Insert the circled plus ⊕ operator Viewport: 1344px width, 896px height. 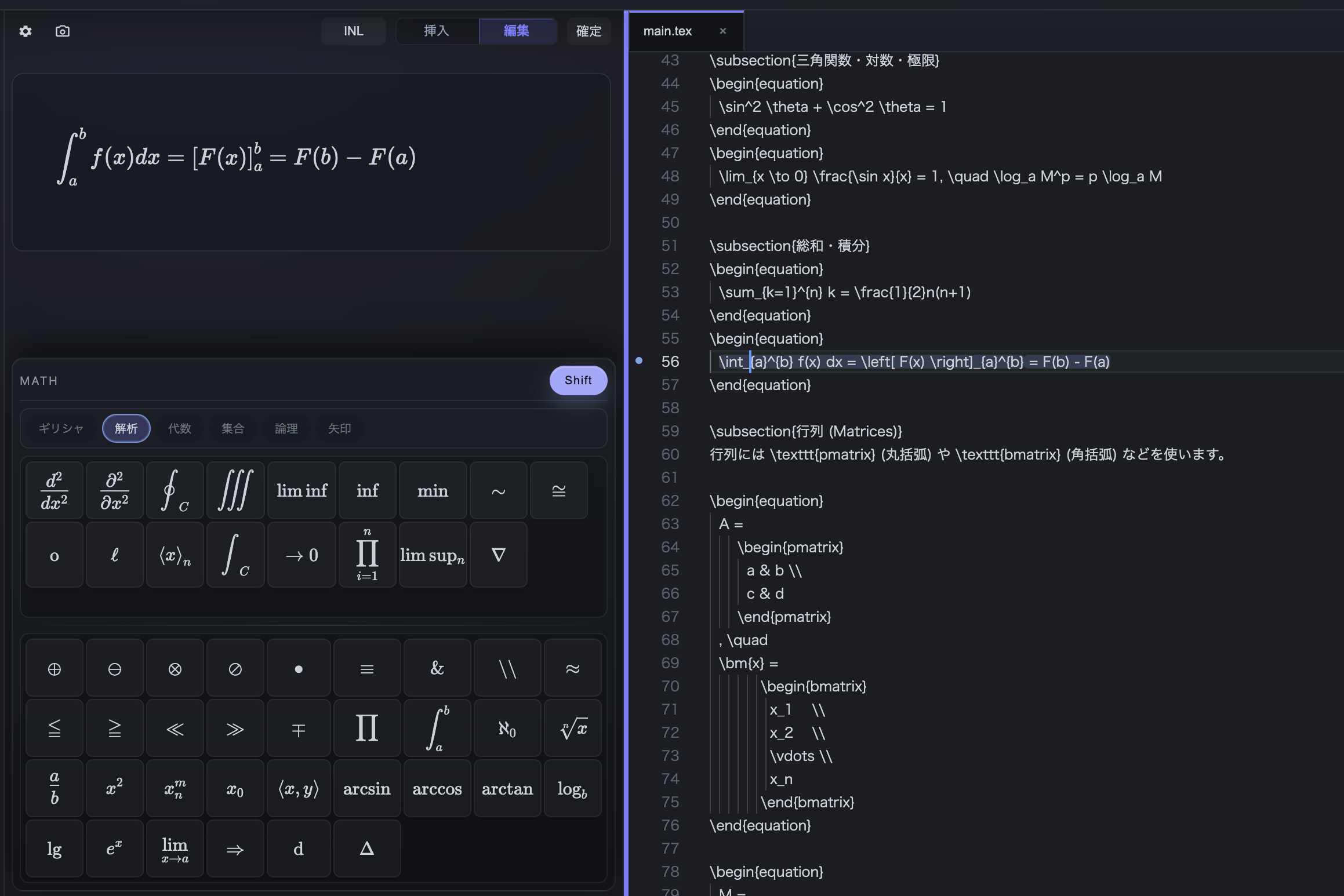click(55, 668)
